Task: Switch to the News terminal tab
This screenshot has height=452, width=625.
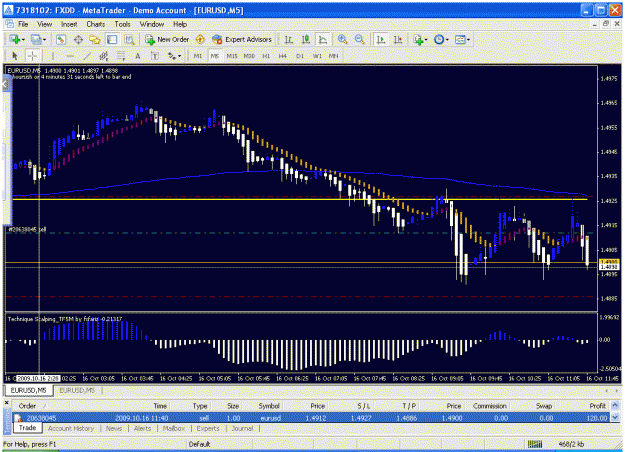Action: point(114,428)
